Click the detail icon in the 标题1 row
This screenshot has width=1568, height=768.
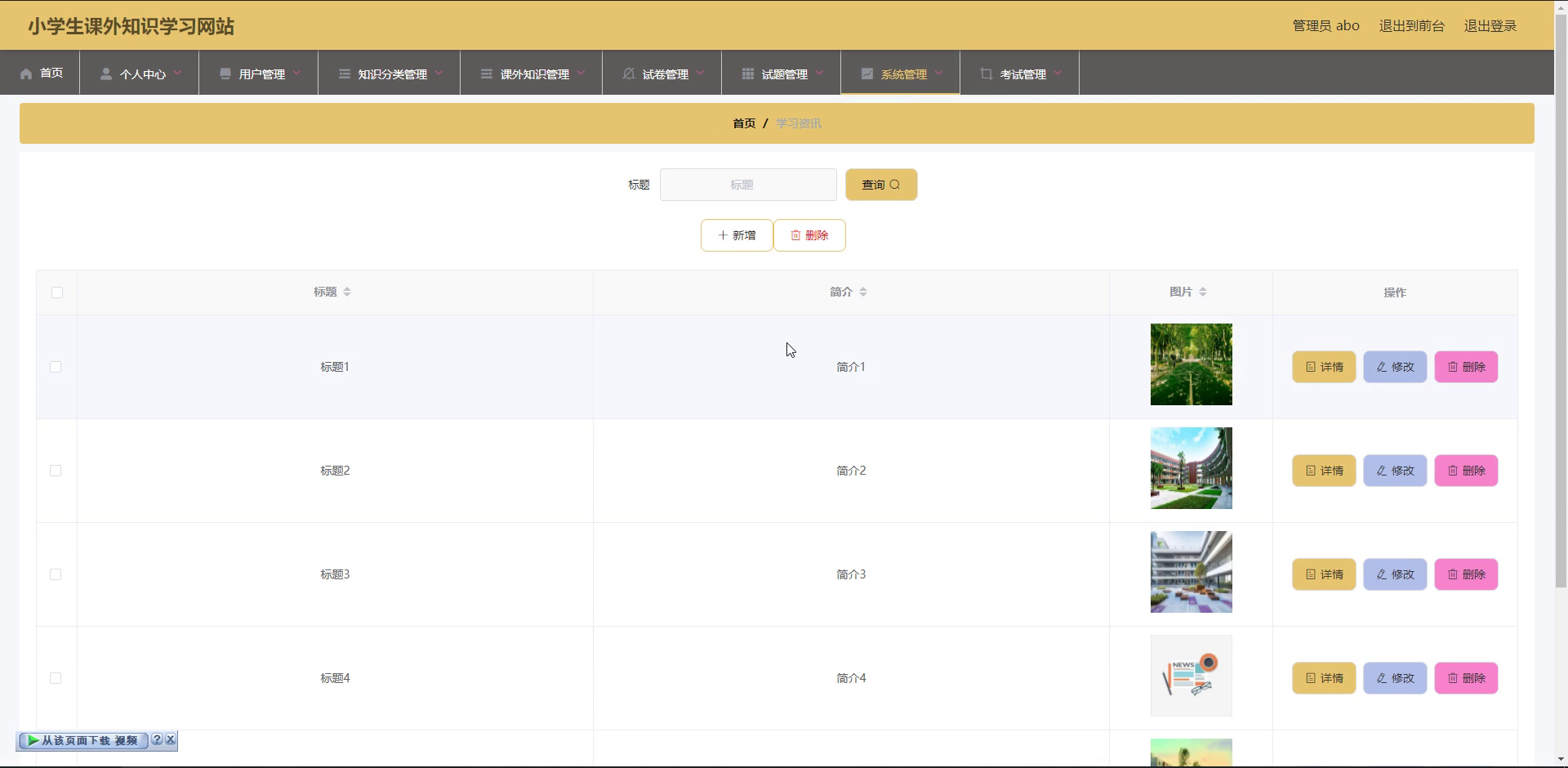tap(1311, 367)
